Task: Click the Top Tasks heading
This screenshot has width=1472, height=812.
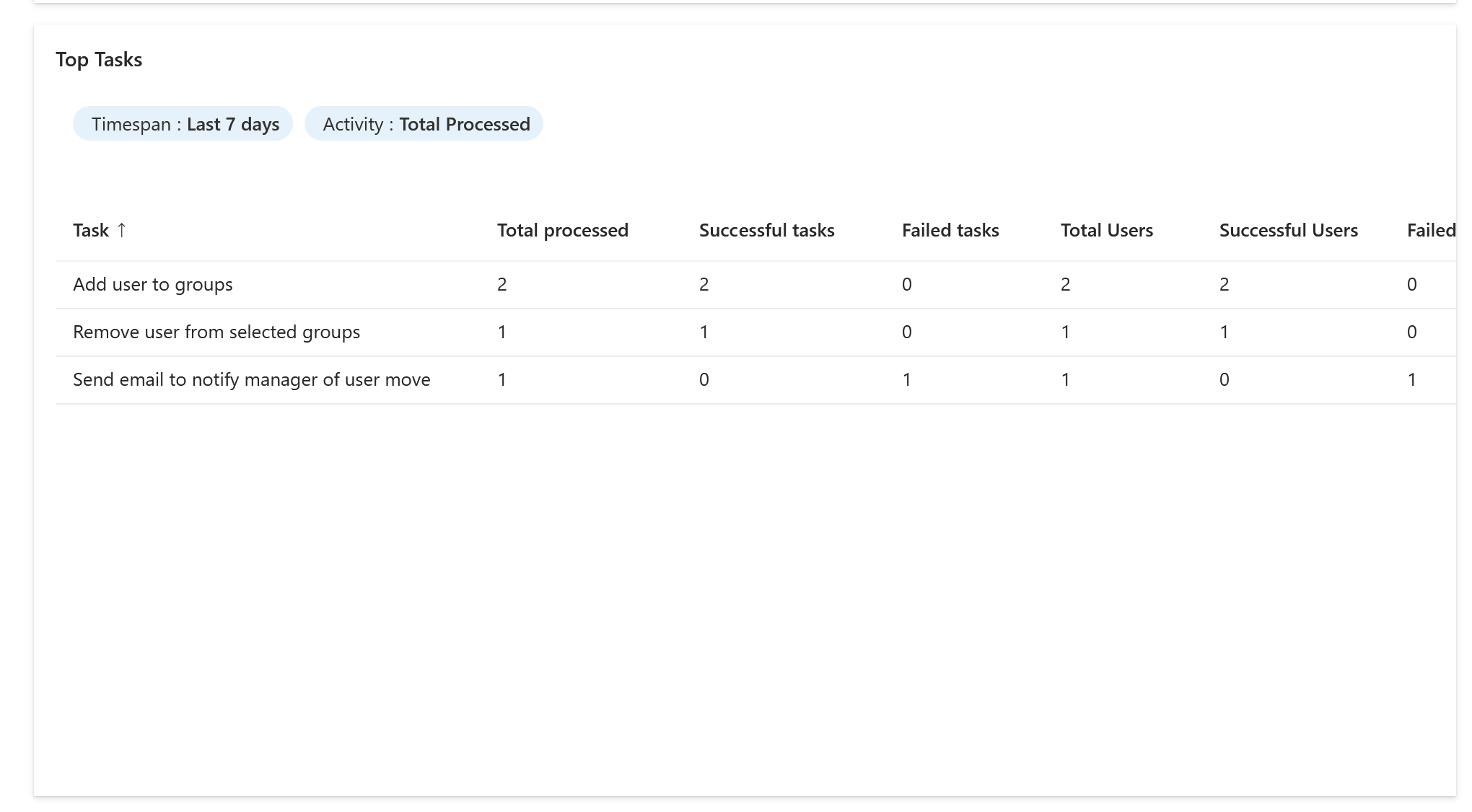Action: coord(99,59)
